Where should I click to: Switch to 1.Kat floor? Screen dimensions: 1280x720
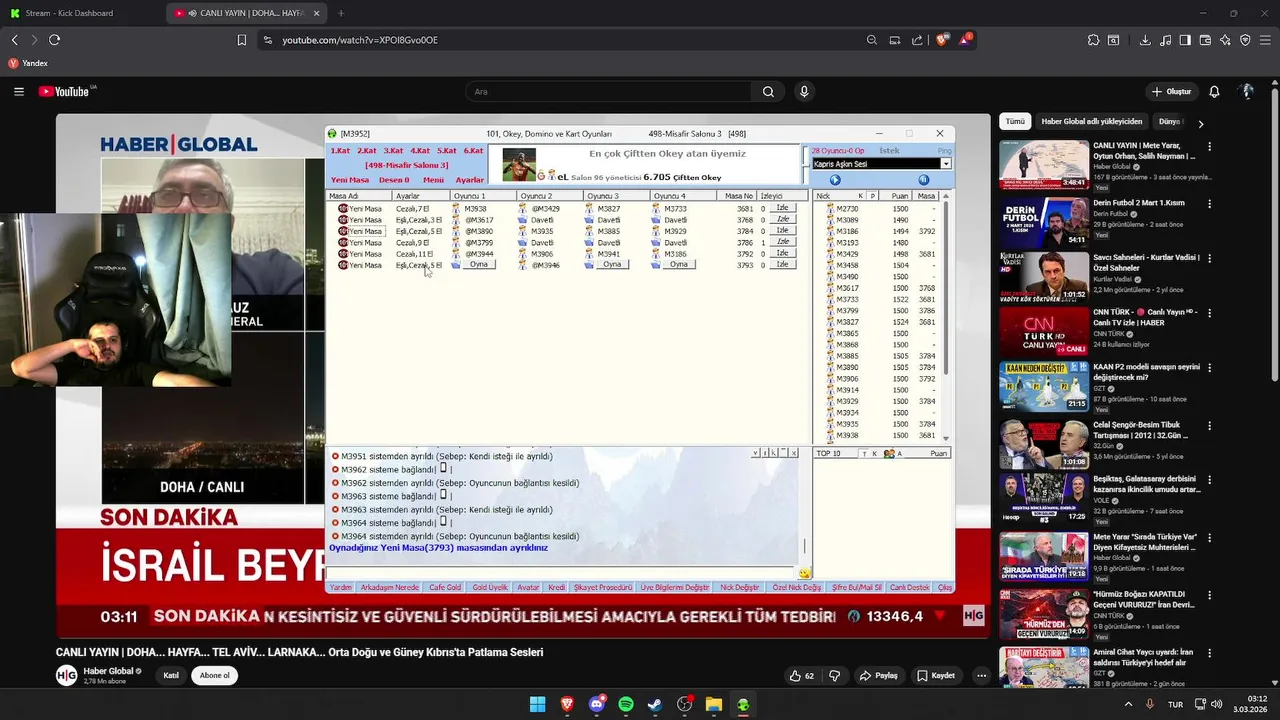(340, 151)
